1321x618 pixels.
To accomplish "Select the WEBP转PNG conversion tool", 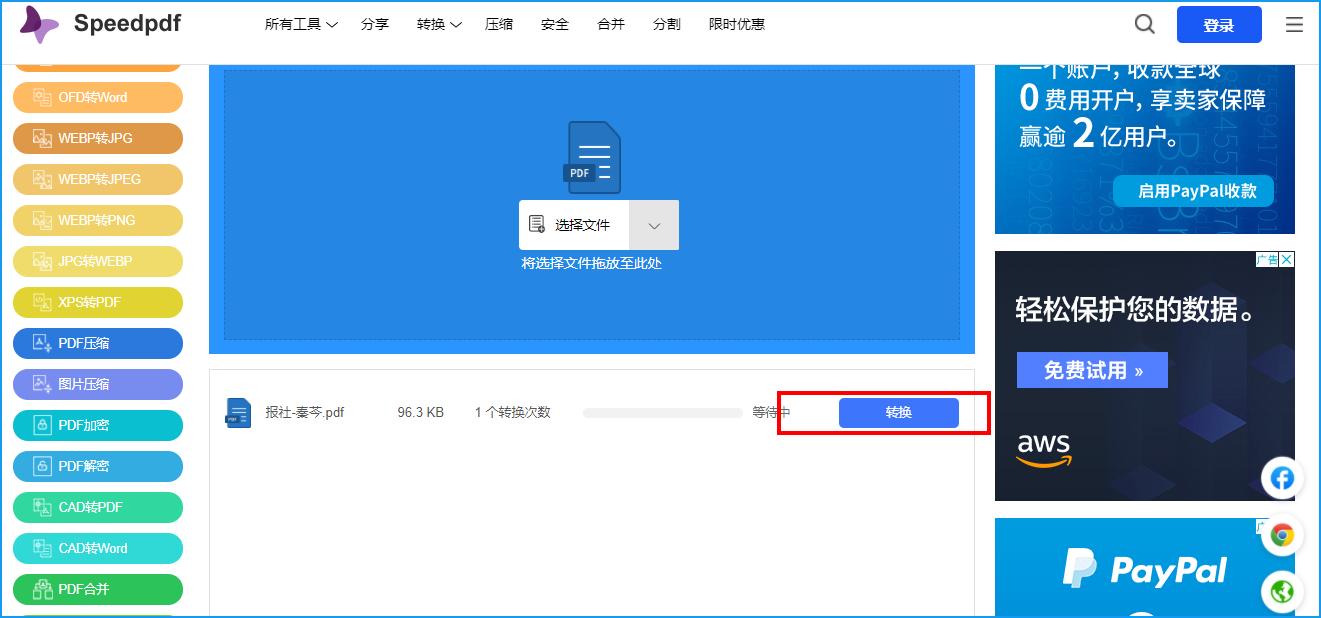I will click(97, 220).
